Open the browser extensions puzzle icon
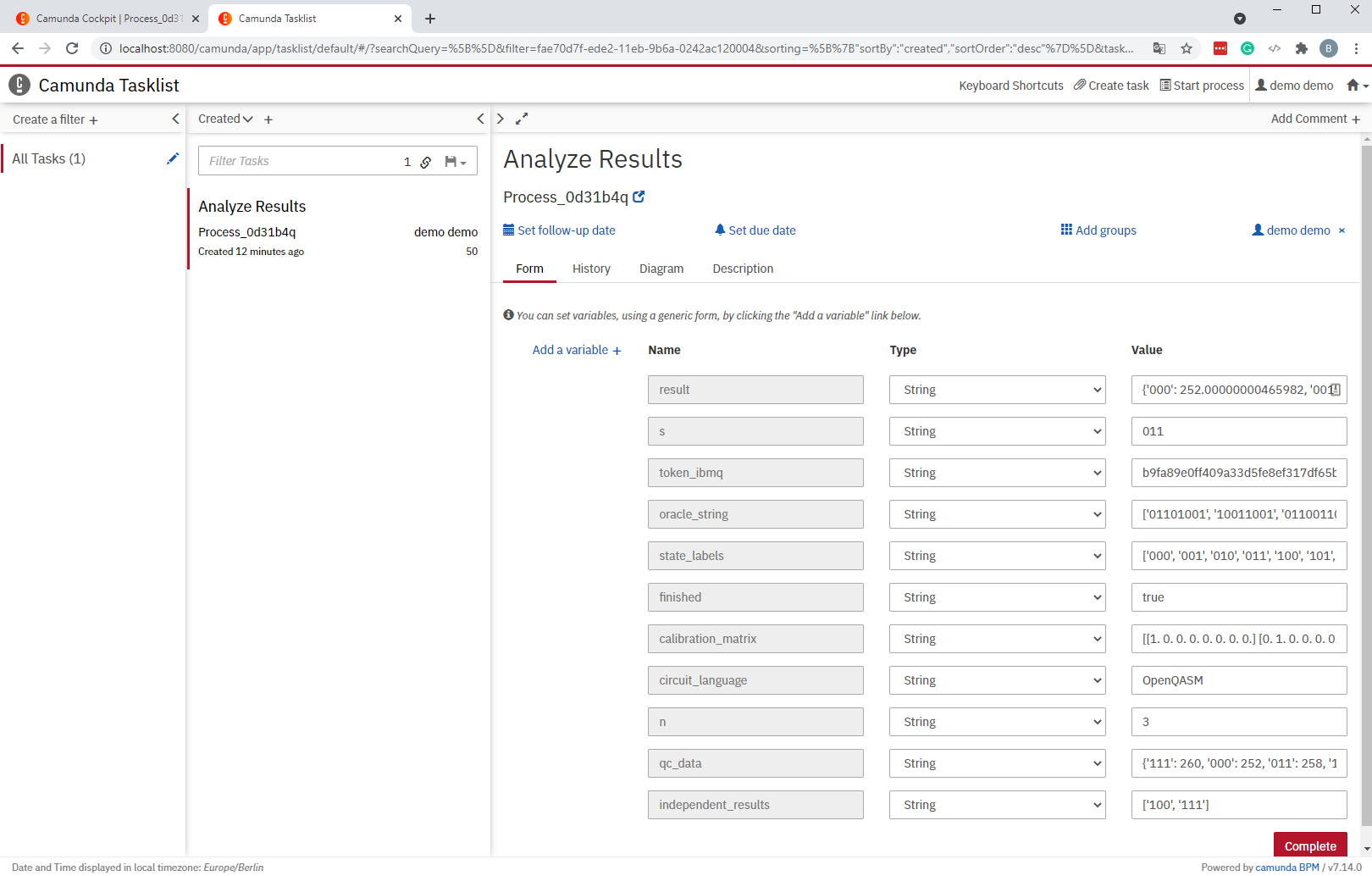 point(1302,48)
